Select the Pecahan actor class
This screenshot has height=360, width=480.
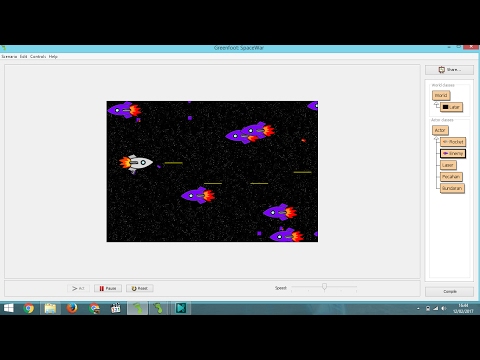pyautogui.click(x=451, y=177)
